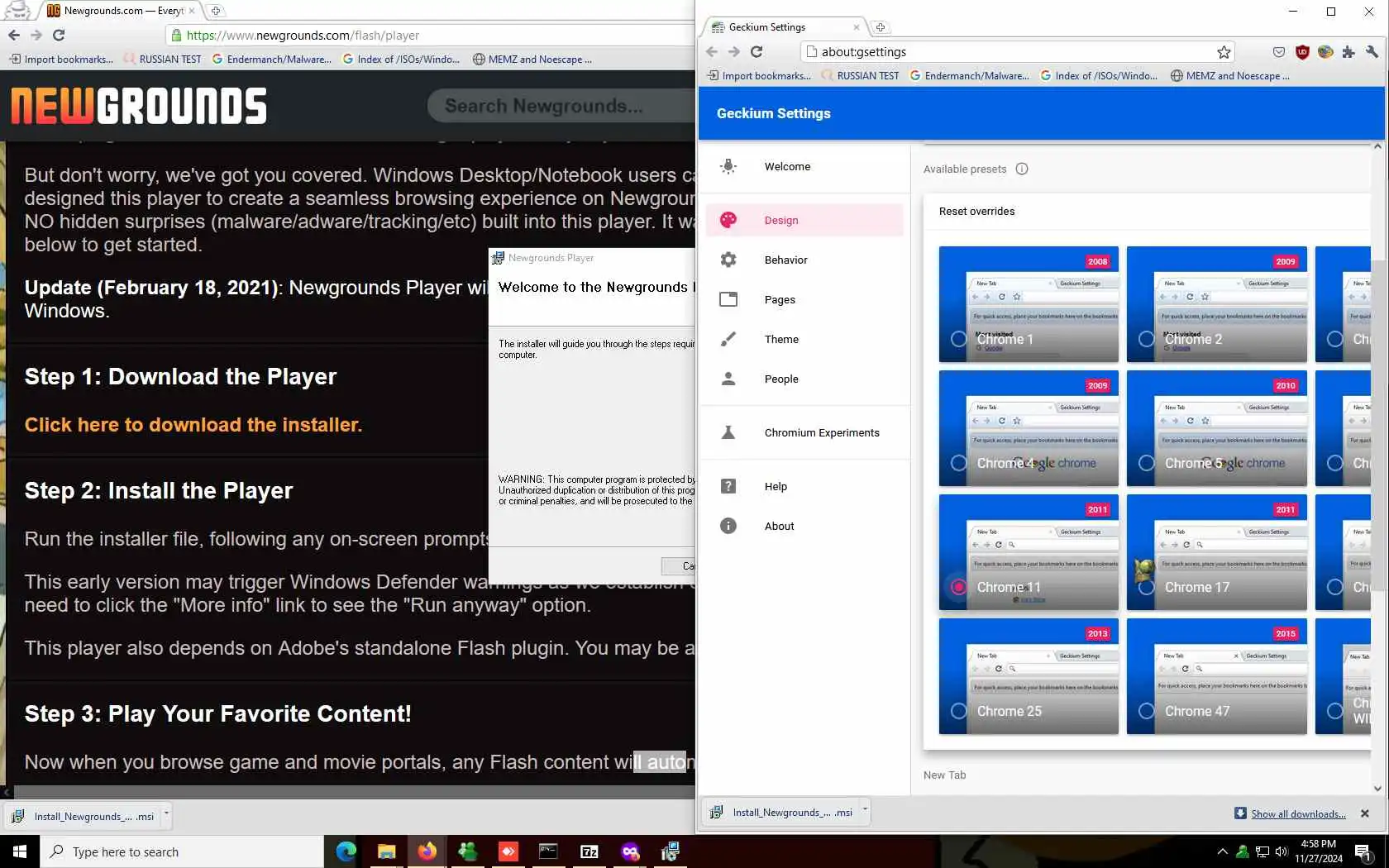
Task: Go forward in the Newgrounds window
Action: (x=36, y=35)
